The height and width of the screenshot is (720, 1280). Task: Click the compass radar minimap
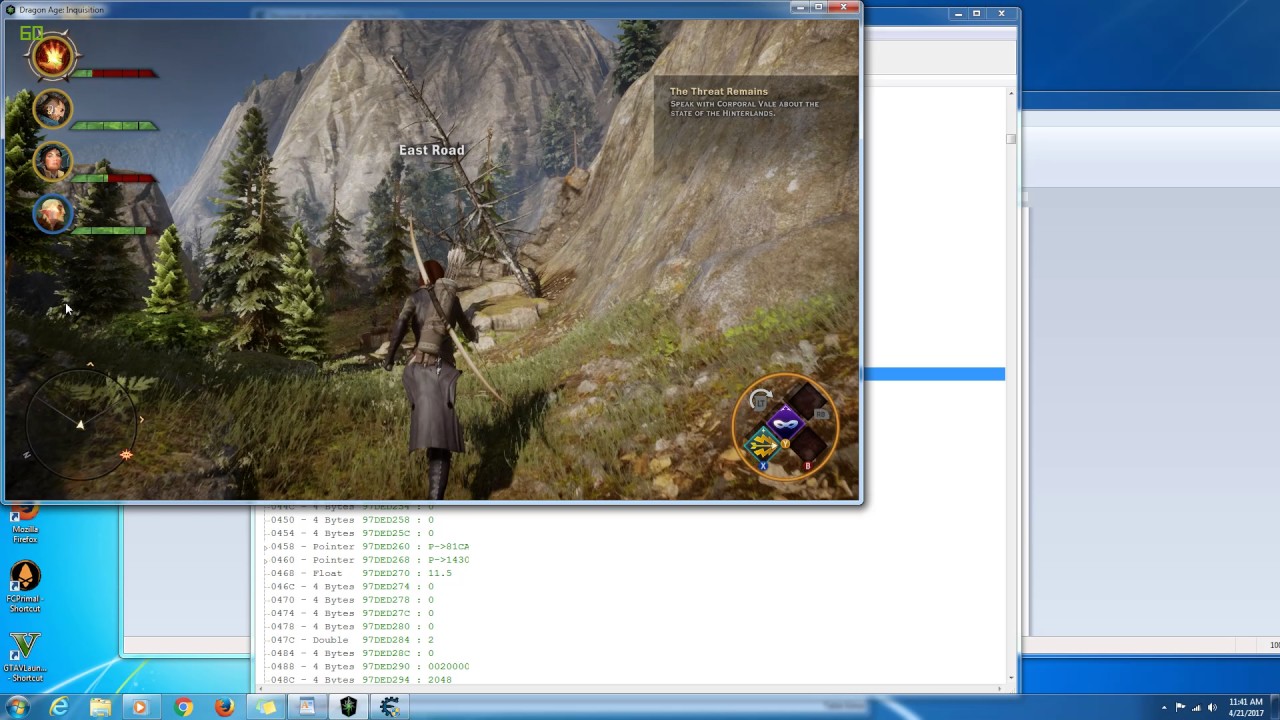80,422
